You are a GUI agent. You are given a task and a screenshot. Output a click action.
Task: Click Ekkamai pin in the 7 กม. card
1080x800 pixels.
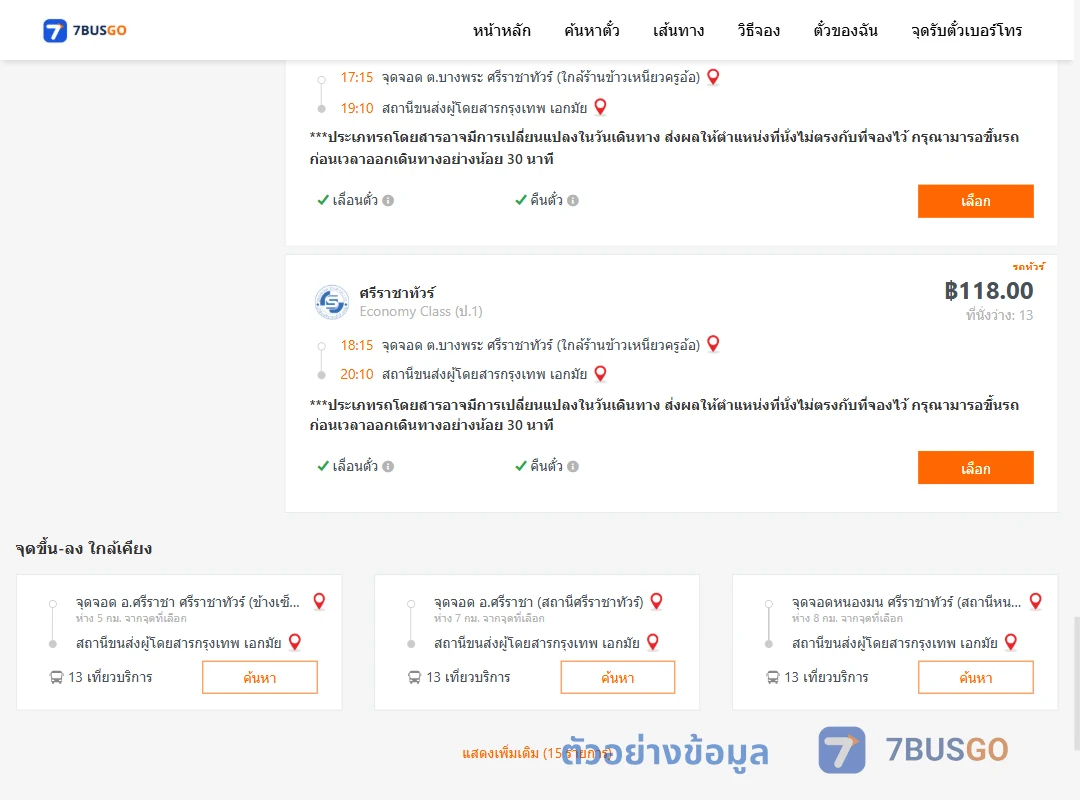click(653, 642)
